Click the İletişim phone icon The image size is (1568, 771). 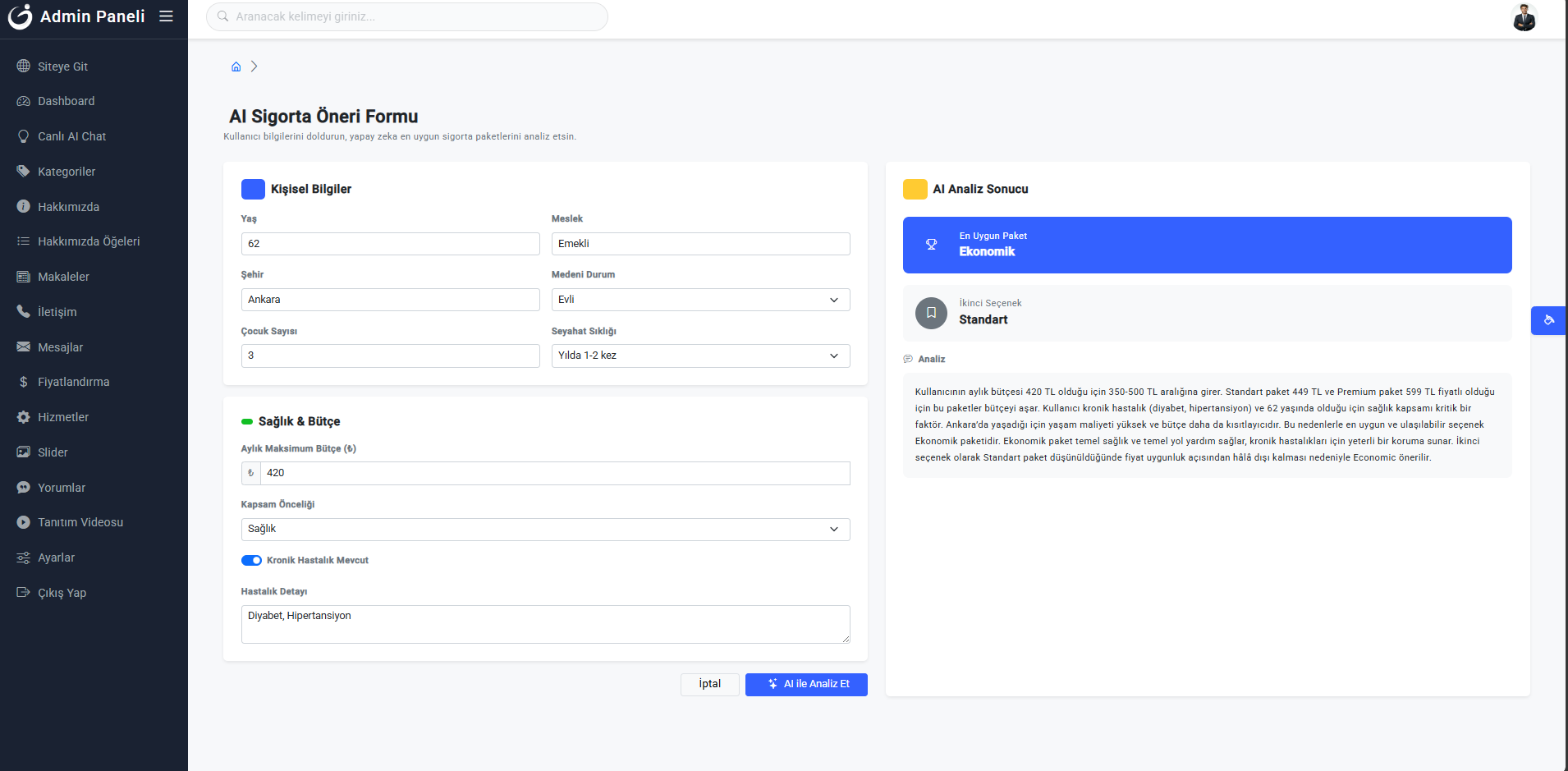[23, 312]
